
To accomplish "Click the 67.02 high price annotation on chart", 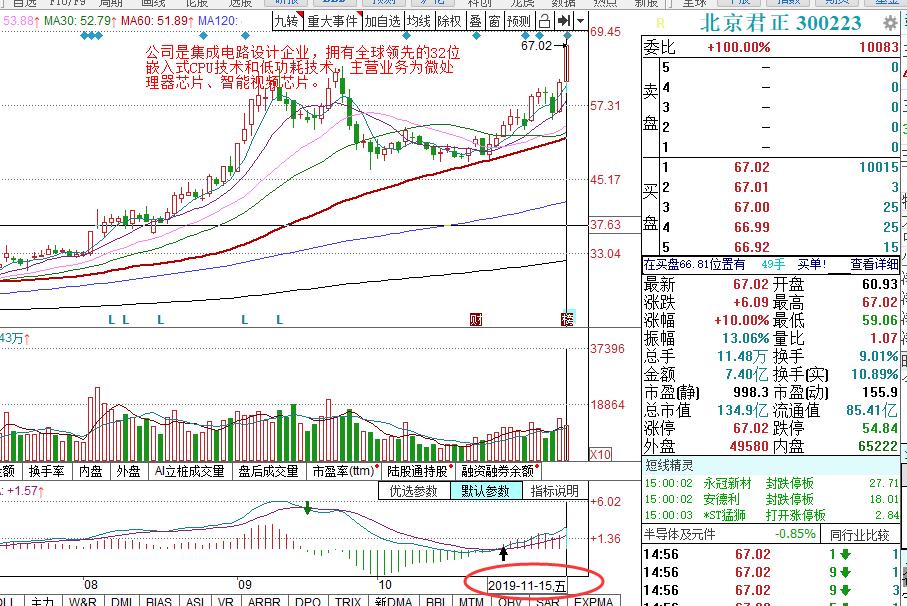I will [537, 45].
